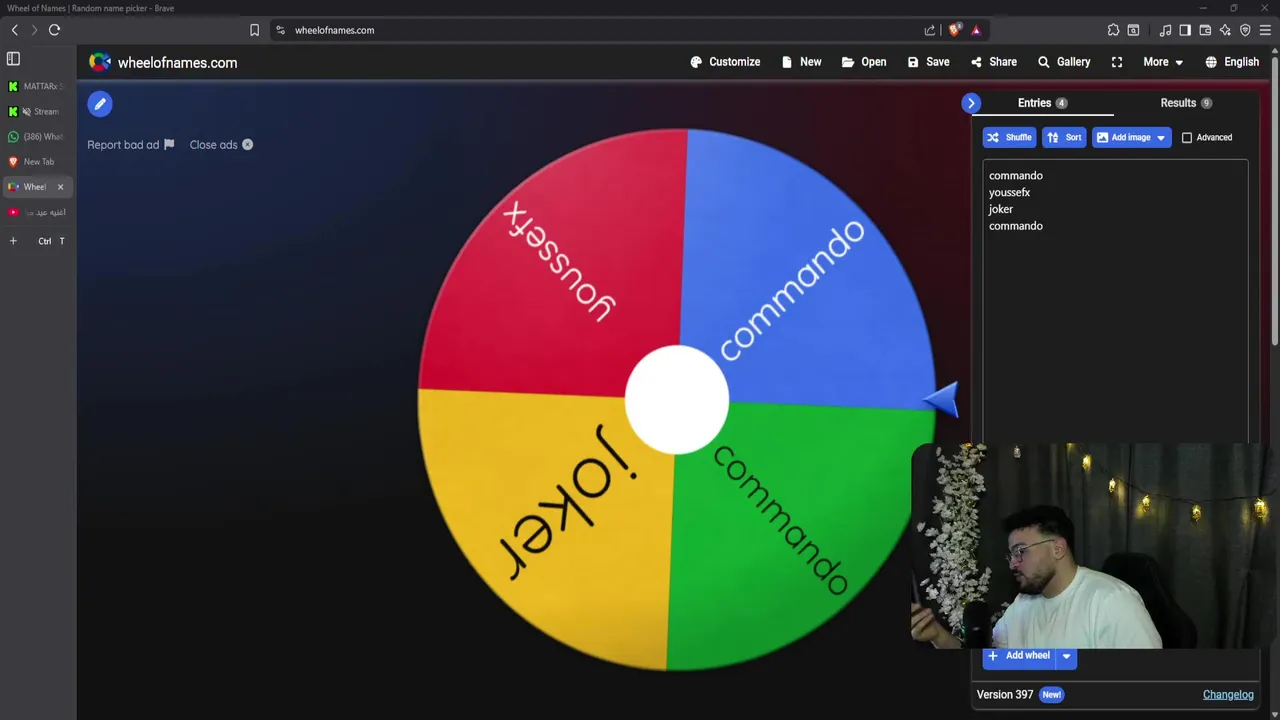The height and width of the screenshot is (720, 1280).
Task: Switch to the Results tab
Action: [x=1186, y=103]
